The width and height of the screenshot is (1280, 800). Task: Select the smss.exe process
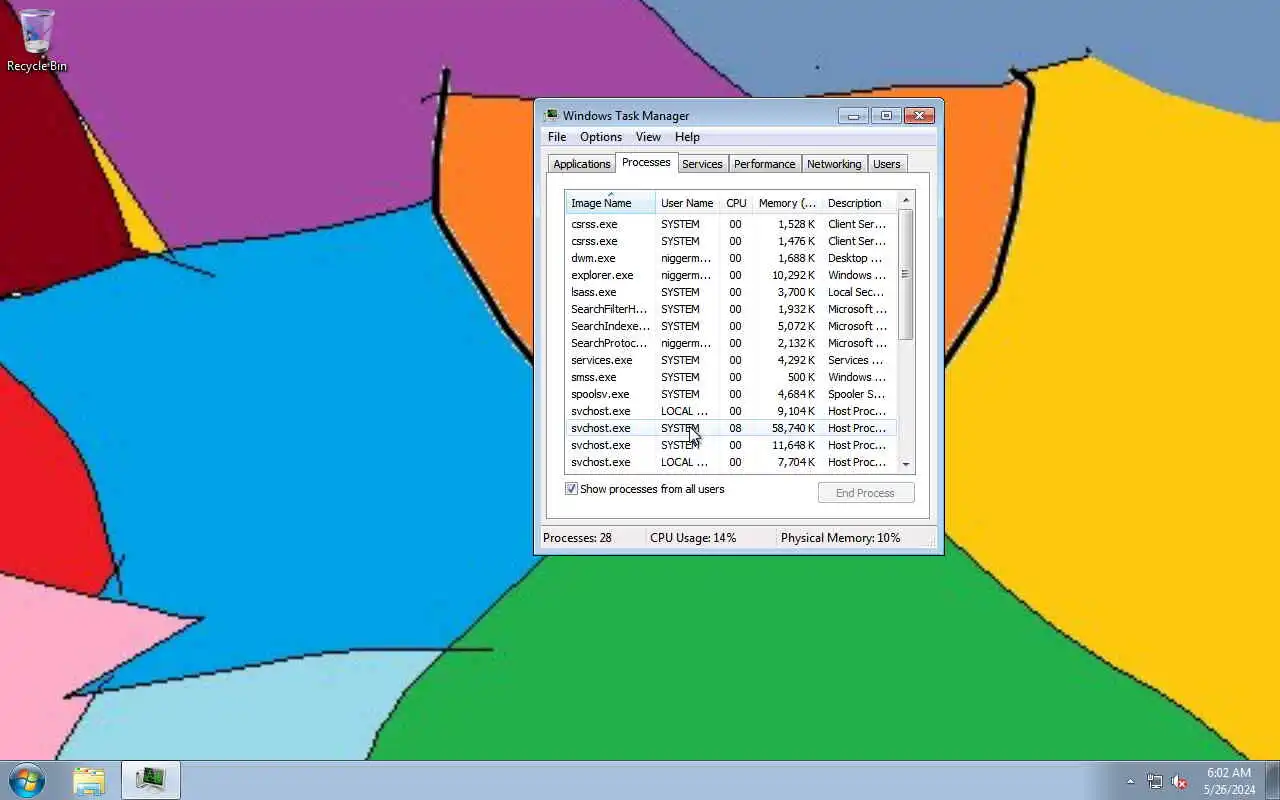[x=731, y=377]
